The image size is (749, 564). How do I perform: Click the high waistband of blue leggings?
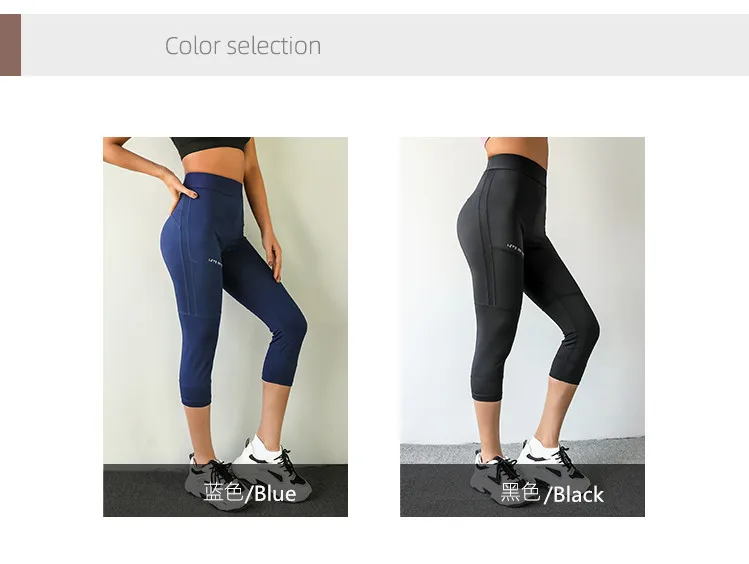coord(215,184)
